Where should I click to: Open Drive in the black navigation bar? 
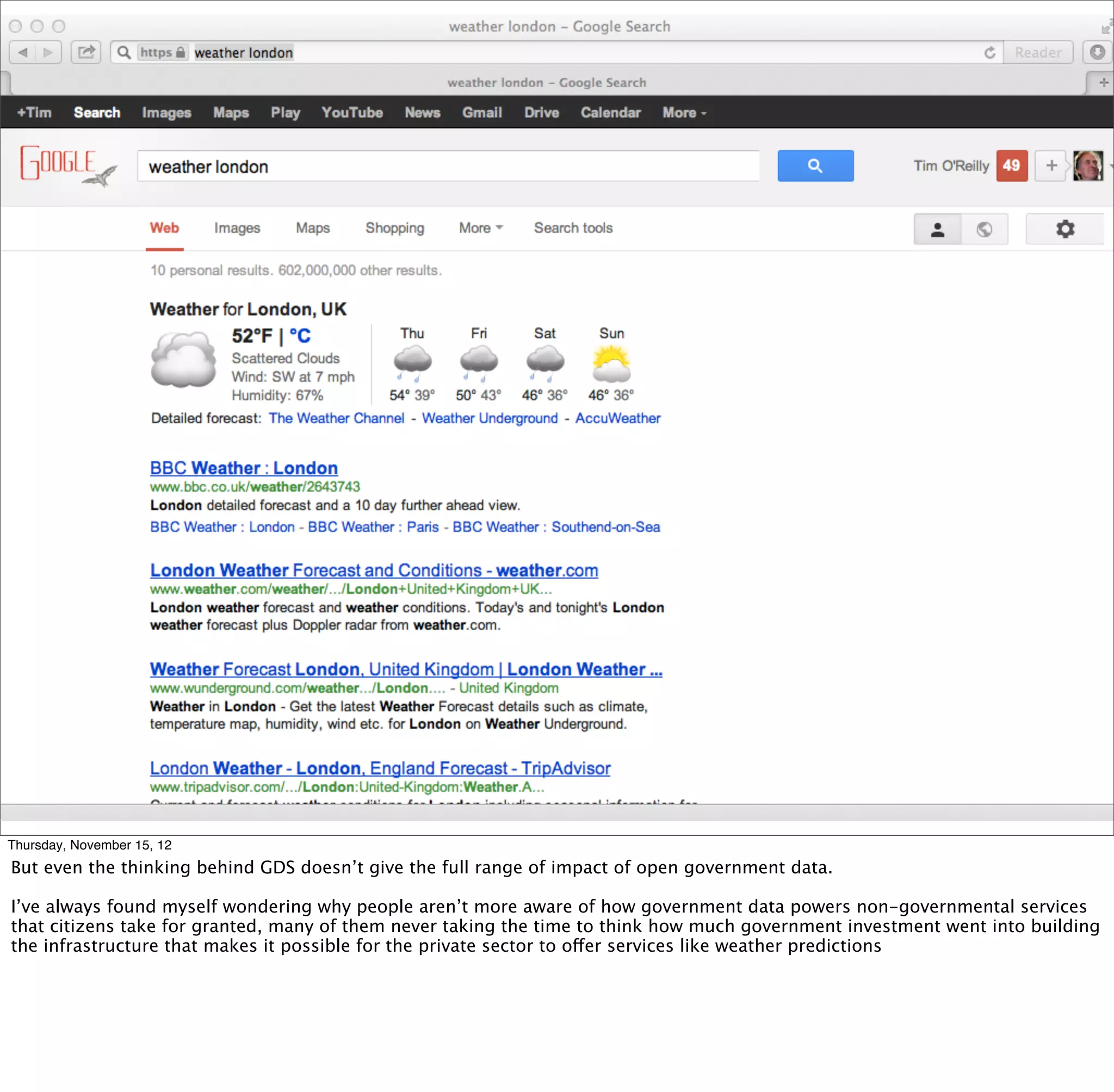542,113
